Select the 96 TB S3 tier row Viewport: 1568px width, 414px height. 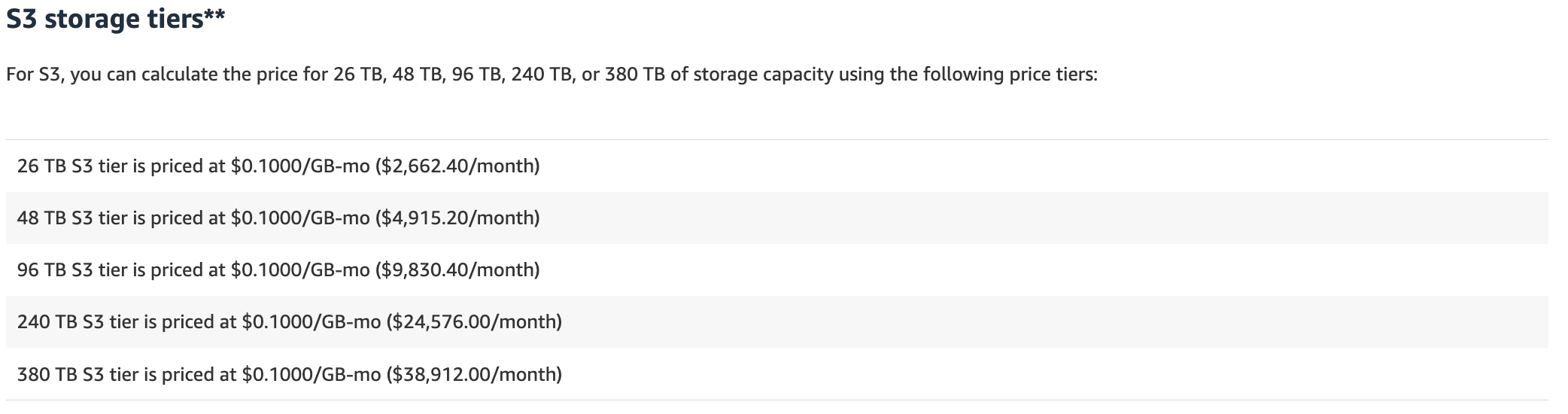776,269
